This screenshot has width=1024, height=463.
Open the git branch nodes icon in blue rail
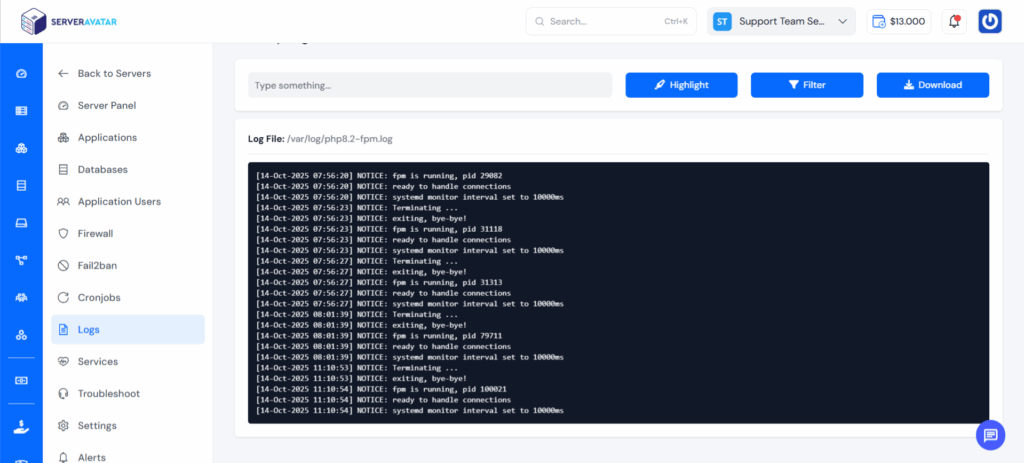tap(21, 261)
